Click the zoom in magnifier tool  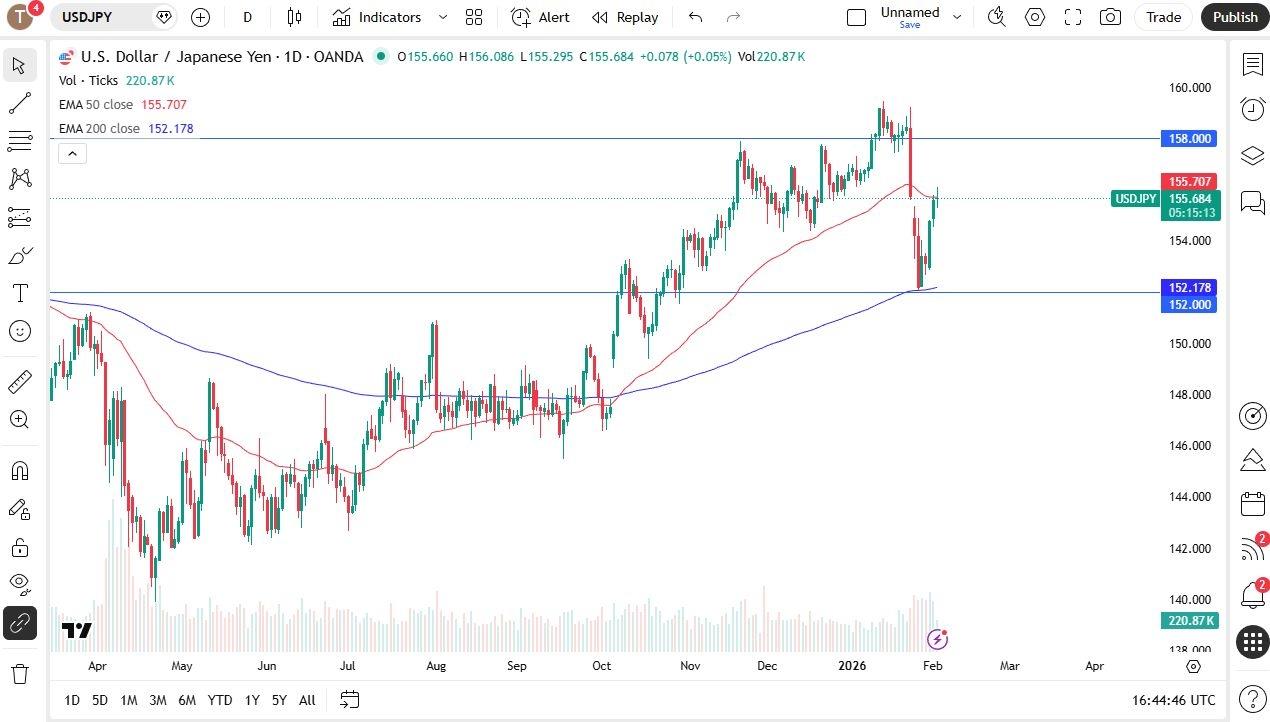coord(19,420)
